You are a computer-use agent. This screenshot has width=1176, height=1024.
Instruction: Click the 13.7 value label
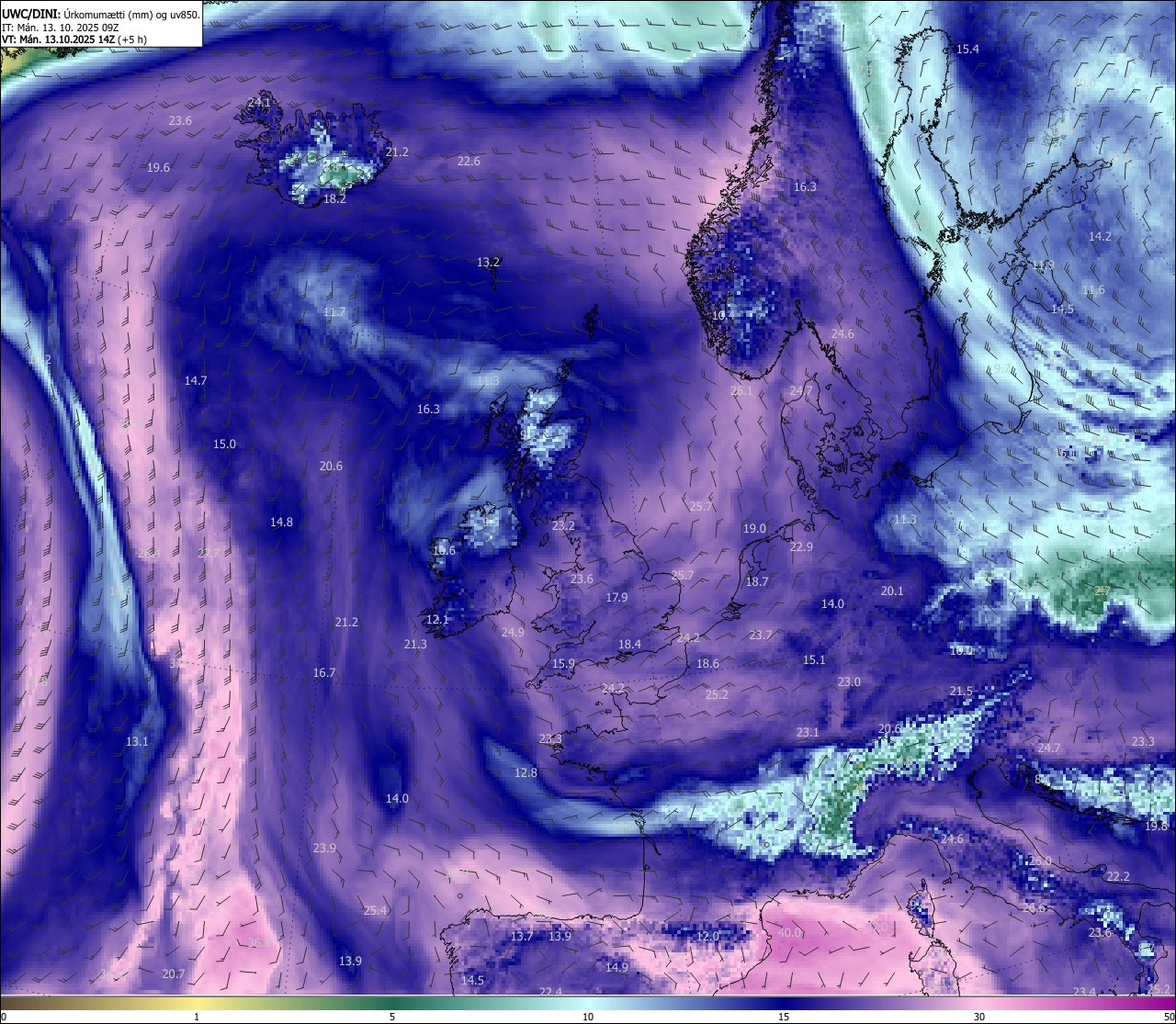tap(522, 936)
